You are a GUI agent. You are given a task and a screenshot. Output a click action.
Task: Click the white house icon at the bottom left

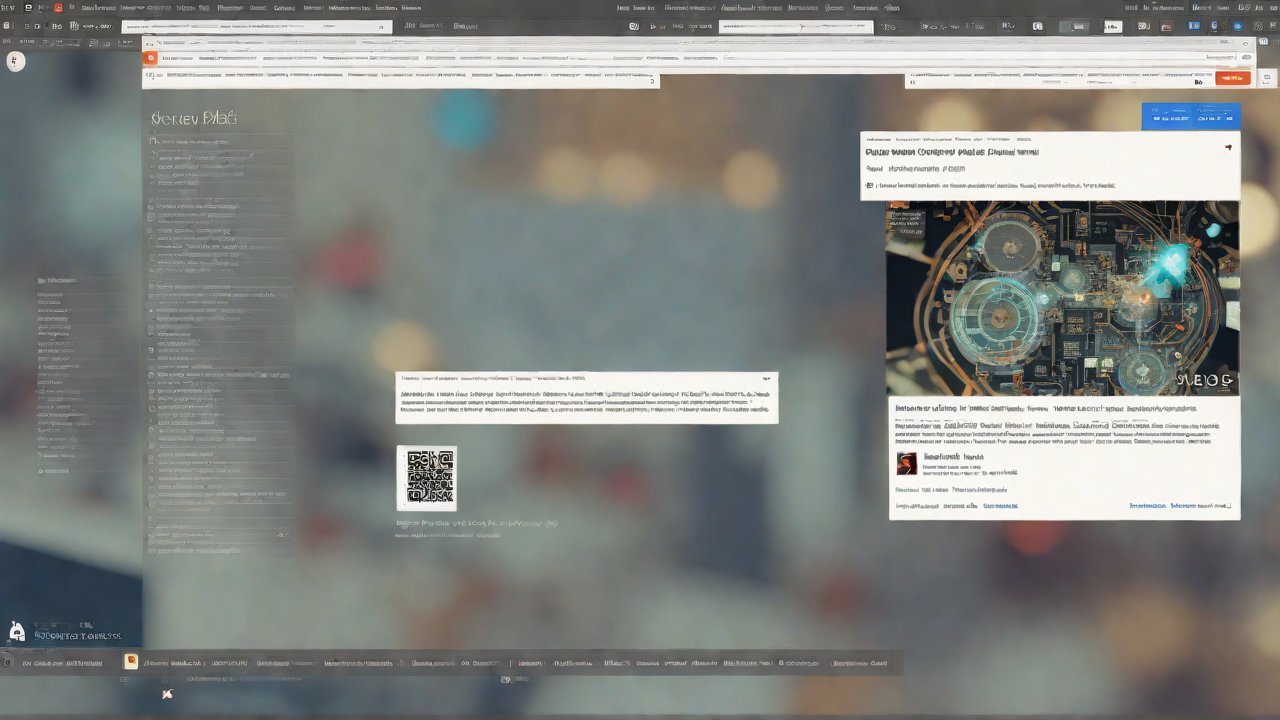(16, 631)
